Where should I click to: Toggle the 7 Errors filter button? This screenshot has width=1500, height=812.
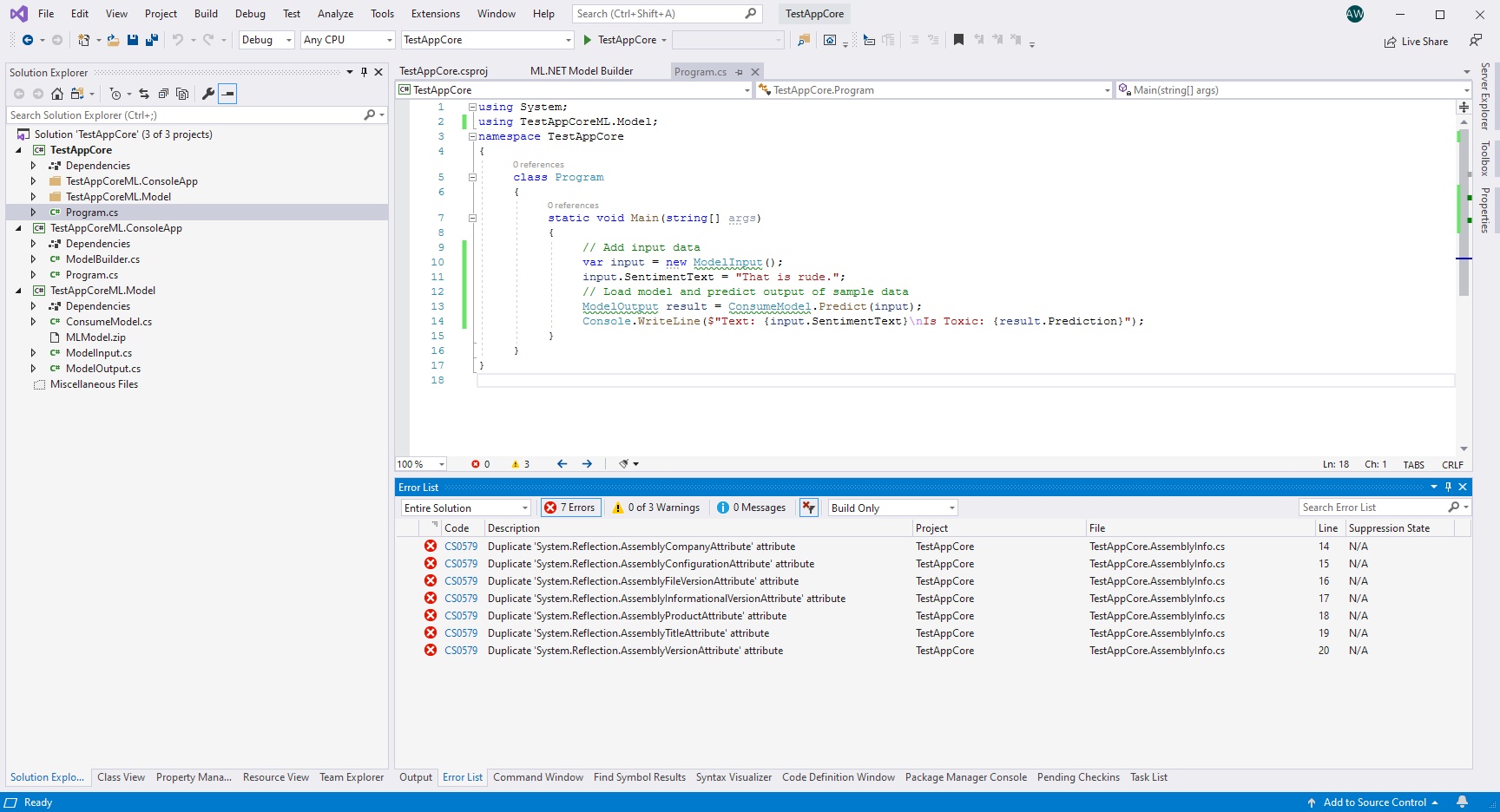click(x=570, y=507)
